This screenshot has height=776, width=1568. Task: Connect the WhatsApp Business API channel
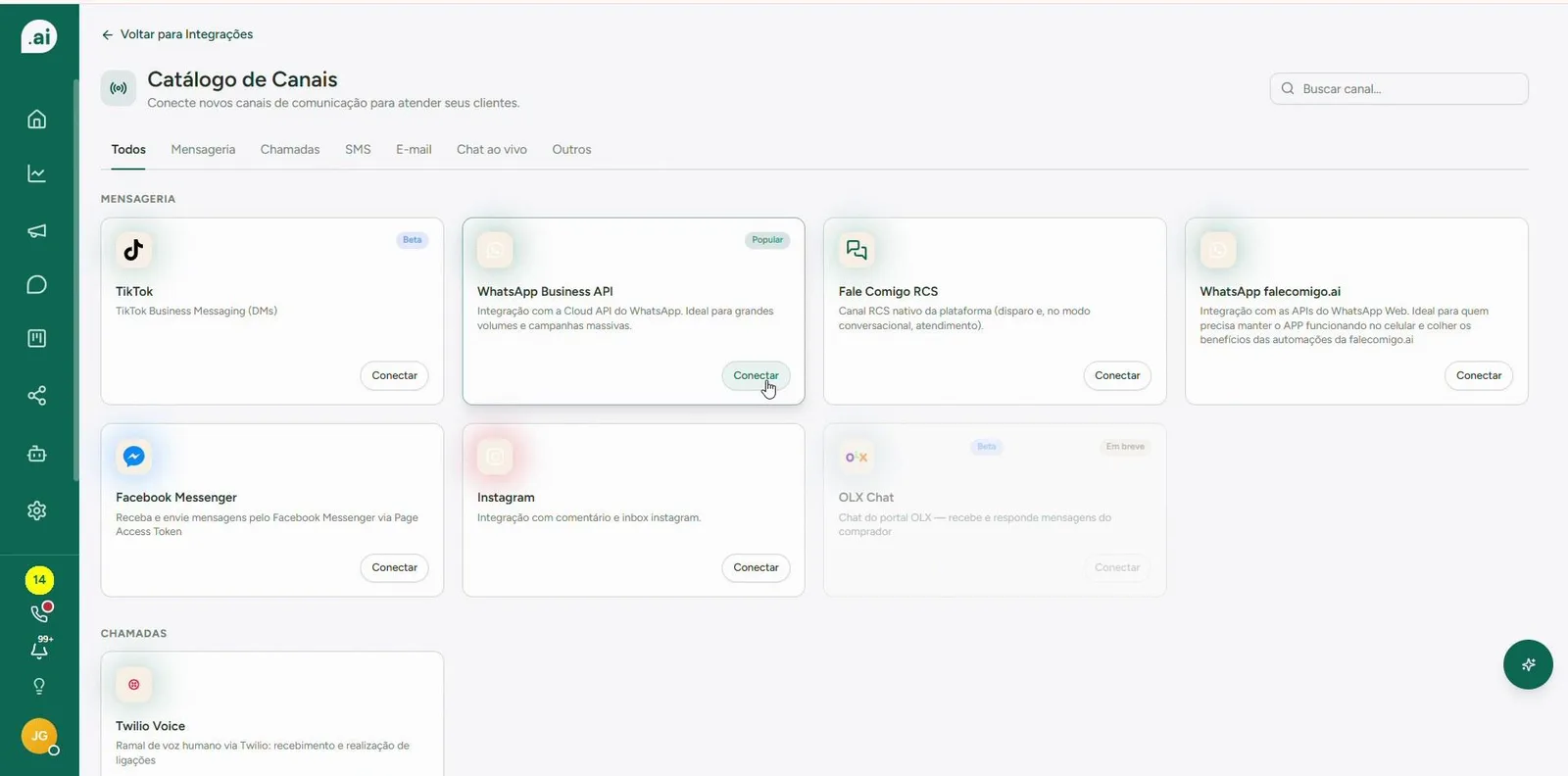(x=756, y=375)
